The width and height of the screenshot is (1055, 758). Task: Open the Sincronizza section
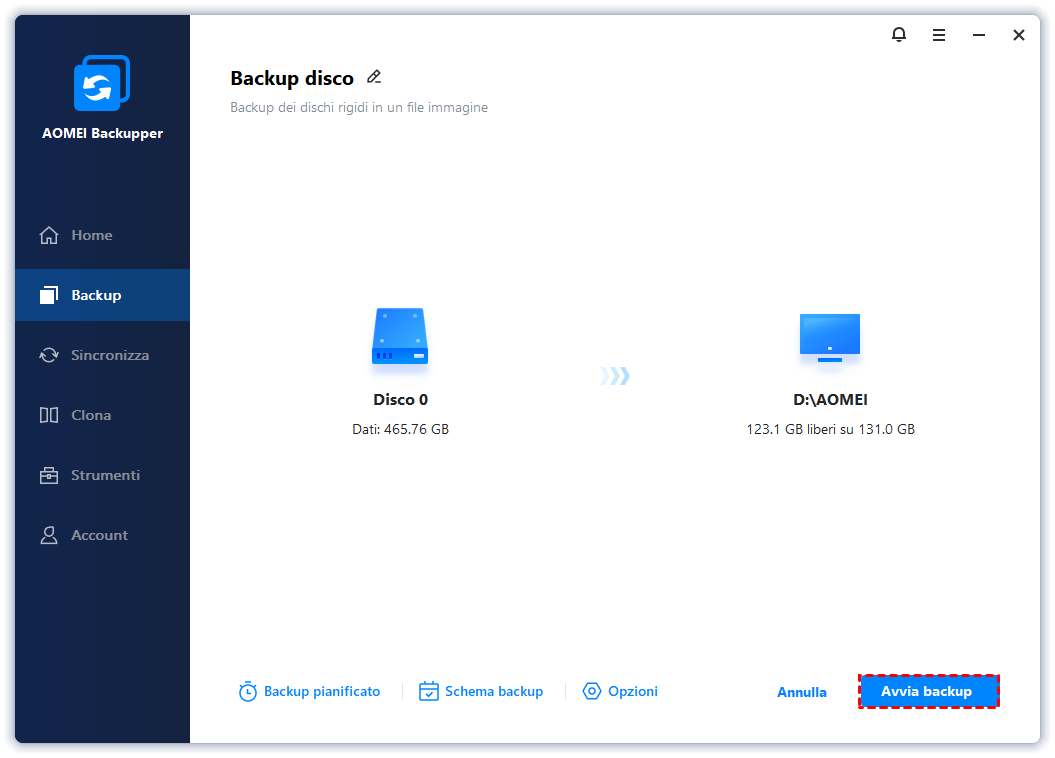point(102,355)
